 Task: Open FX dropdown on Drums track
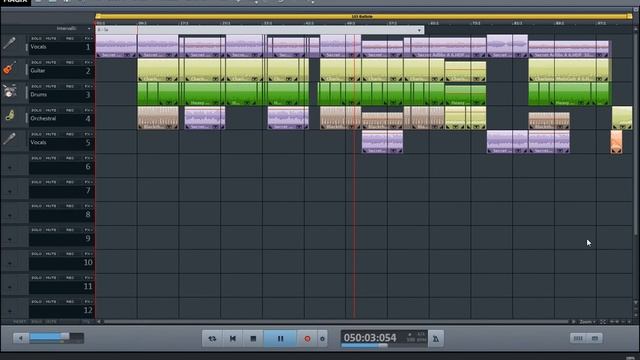tap(88, 87)
